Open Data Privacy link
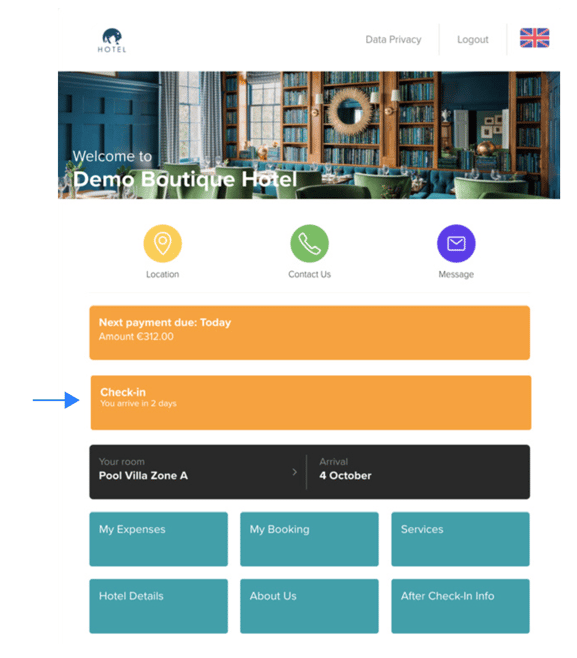 [x=393, y=39]
